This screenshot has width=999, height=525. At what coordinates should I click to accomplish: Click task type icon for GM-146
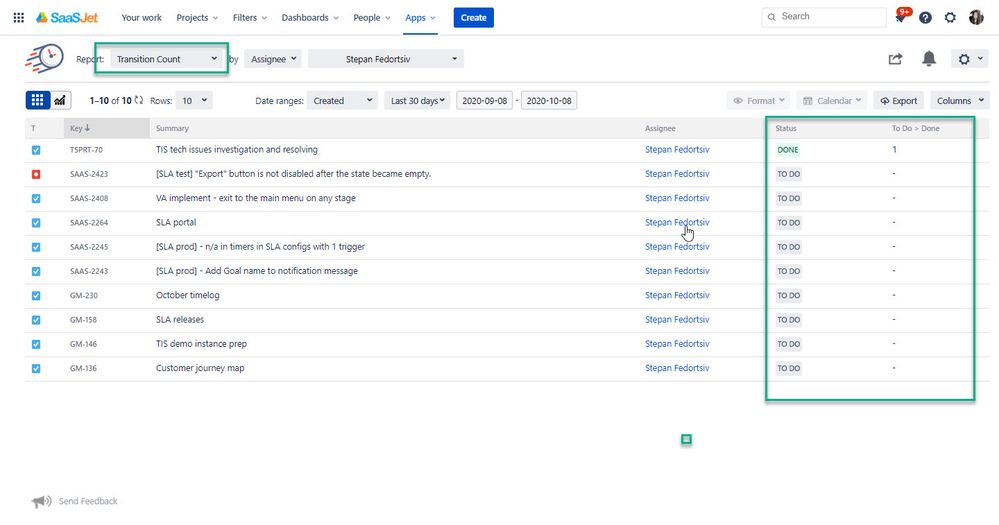point(36,344)
